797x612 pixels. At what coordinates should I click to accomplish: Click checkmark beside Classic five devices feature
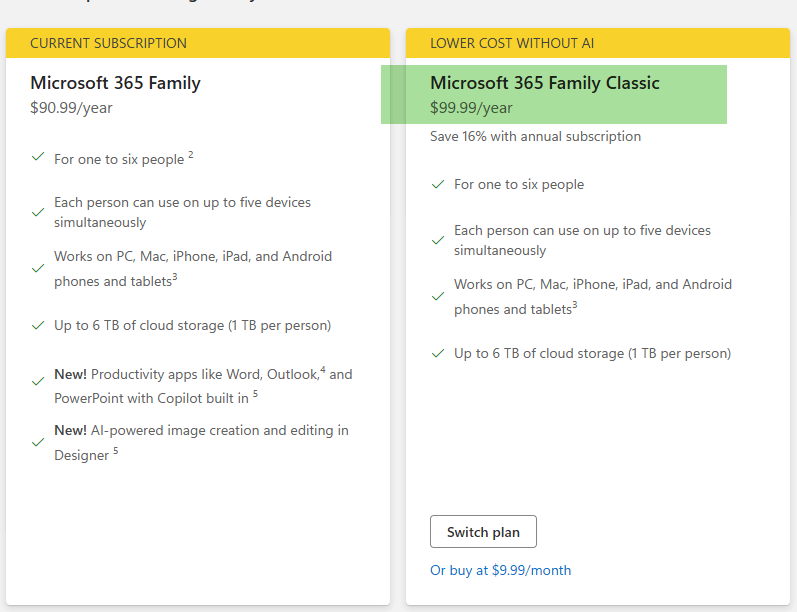click(x=438, y=240)
